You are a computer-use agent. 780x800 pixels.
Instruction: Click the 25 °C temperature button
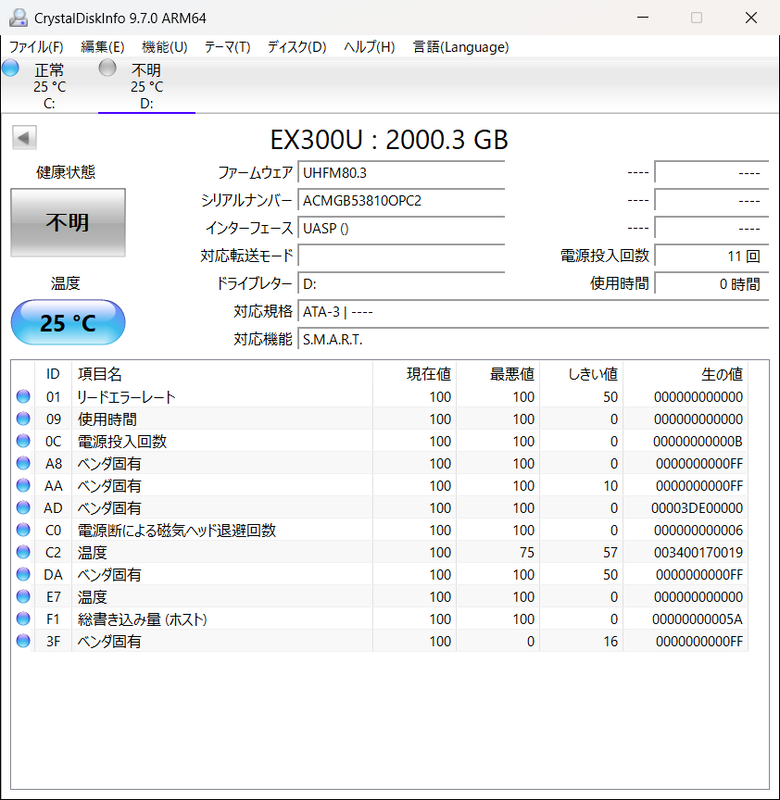(x=68, y=322)
